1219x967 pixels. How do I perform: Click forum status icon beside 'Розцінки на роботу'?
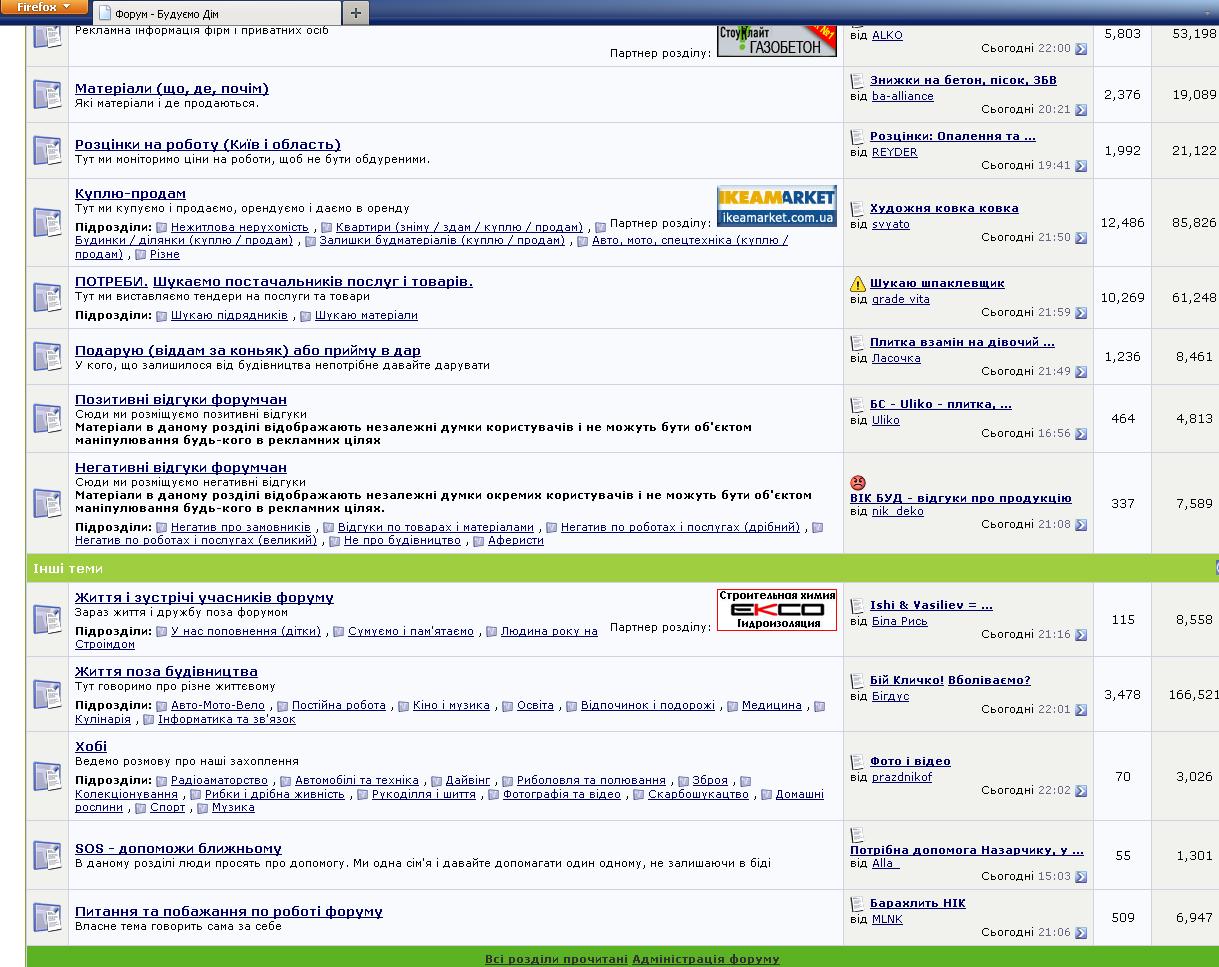tap(48, 151)
